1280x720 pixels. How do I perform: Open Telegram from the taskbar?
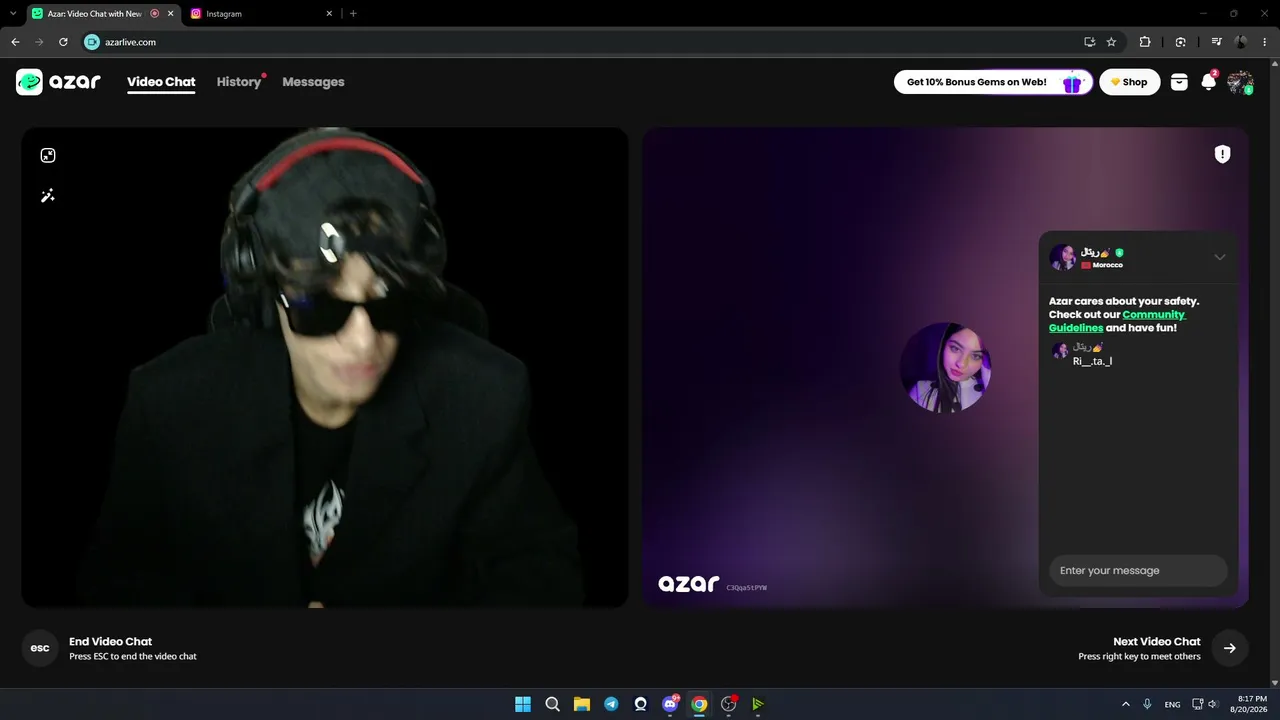tap(611, 704)
